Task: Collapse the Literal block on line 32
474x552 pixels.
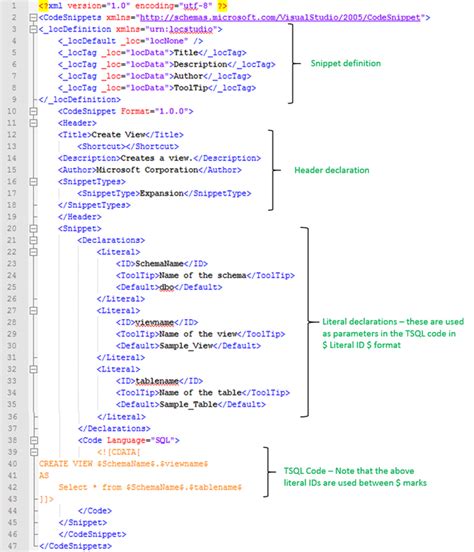Action: 33,369
